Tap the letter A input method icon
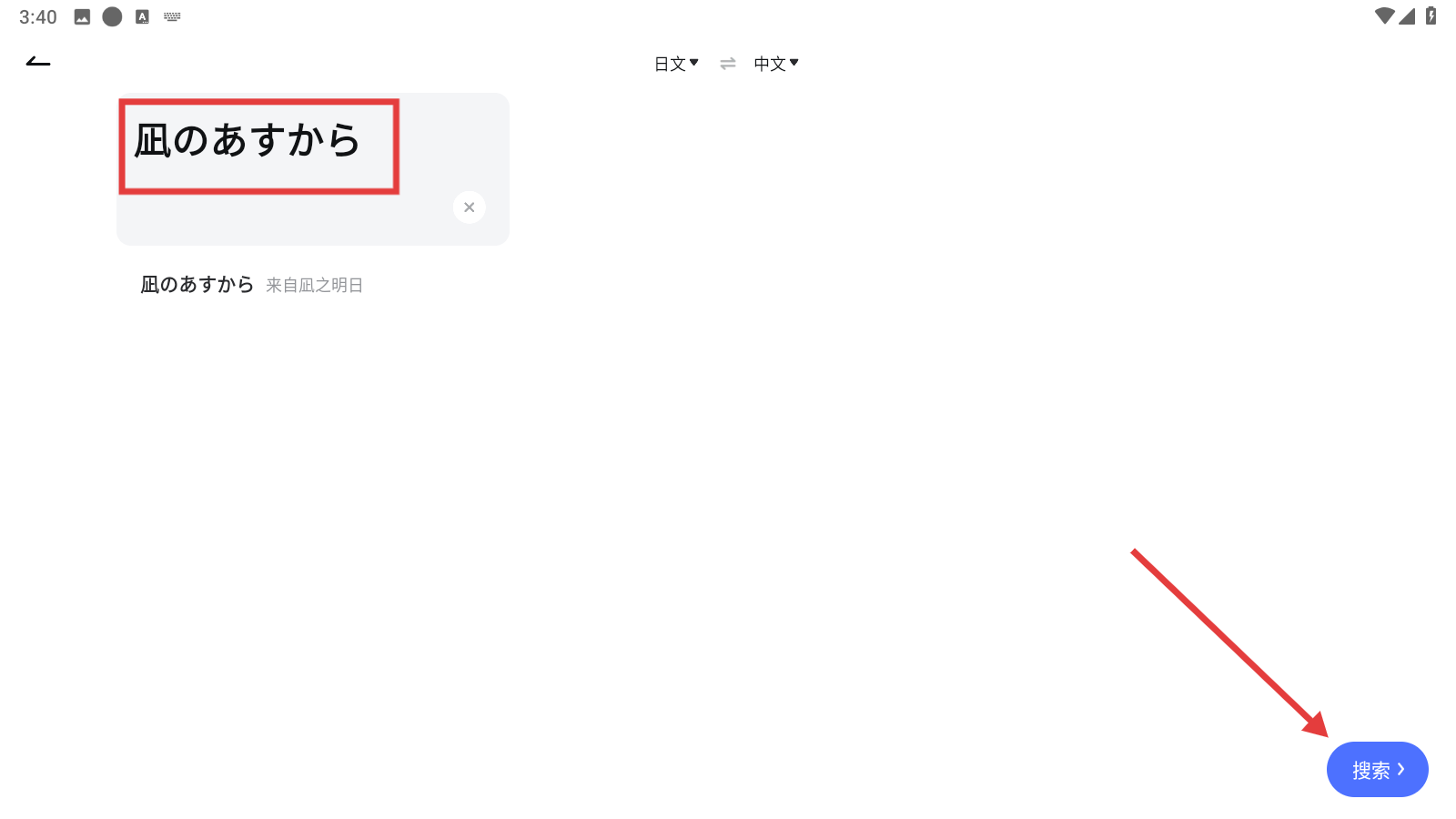This screenshot has width=1456, height=819. tap(142, 16)
